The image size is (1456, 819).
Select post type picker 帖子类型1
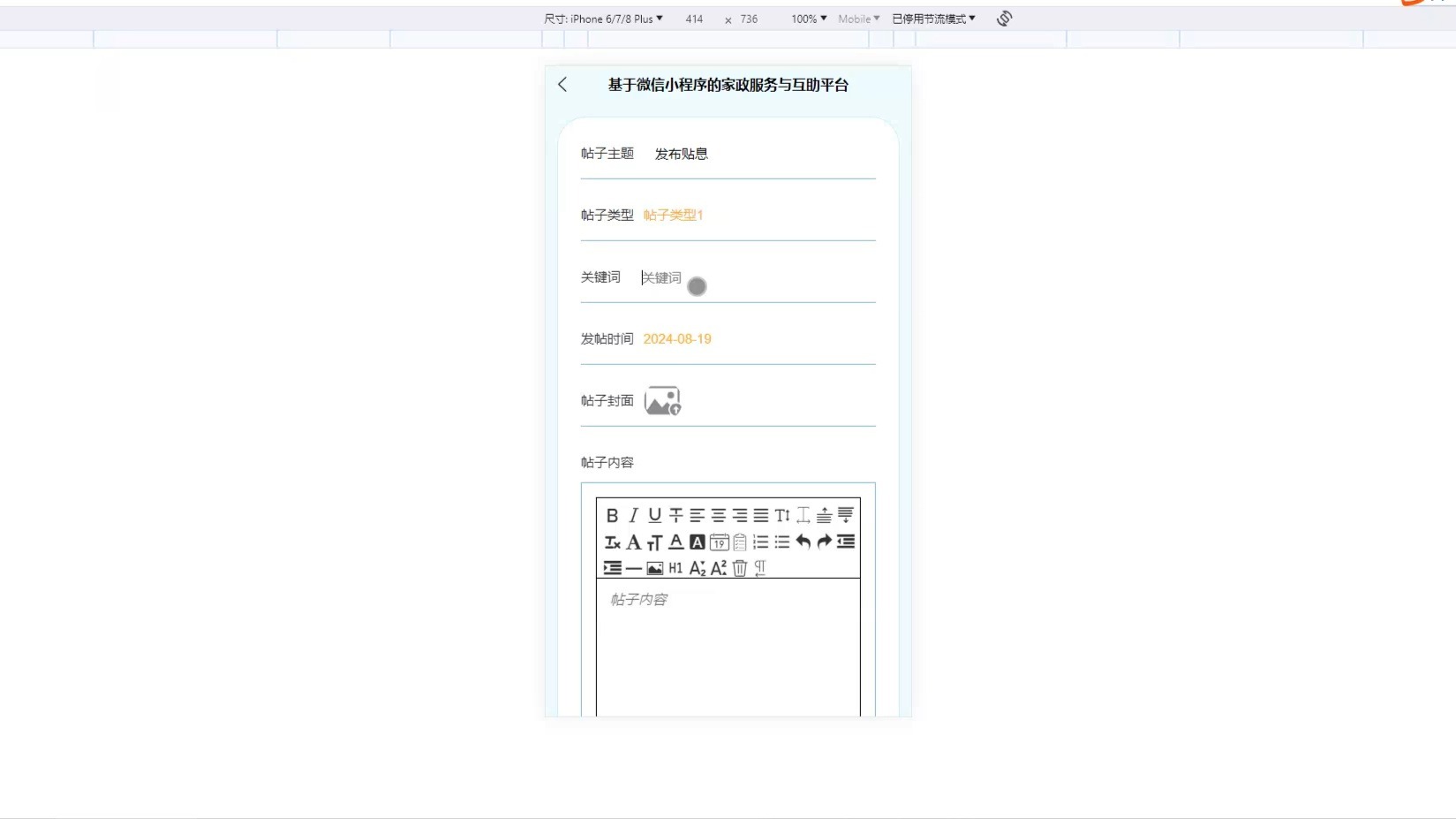(673, 216)
